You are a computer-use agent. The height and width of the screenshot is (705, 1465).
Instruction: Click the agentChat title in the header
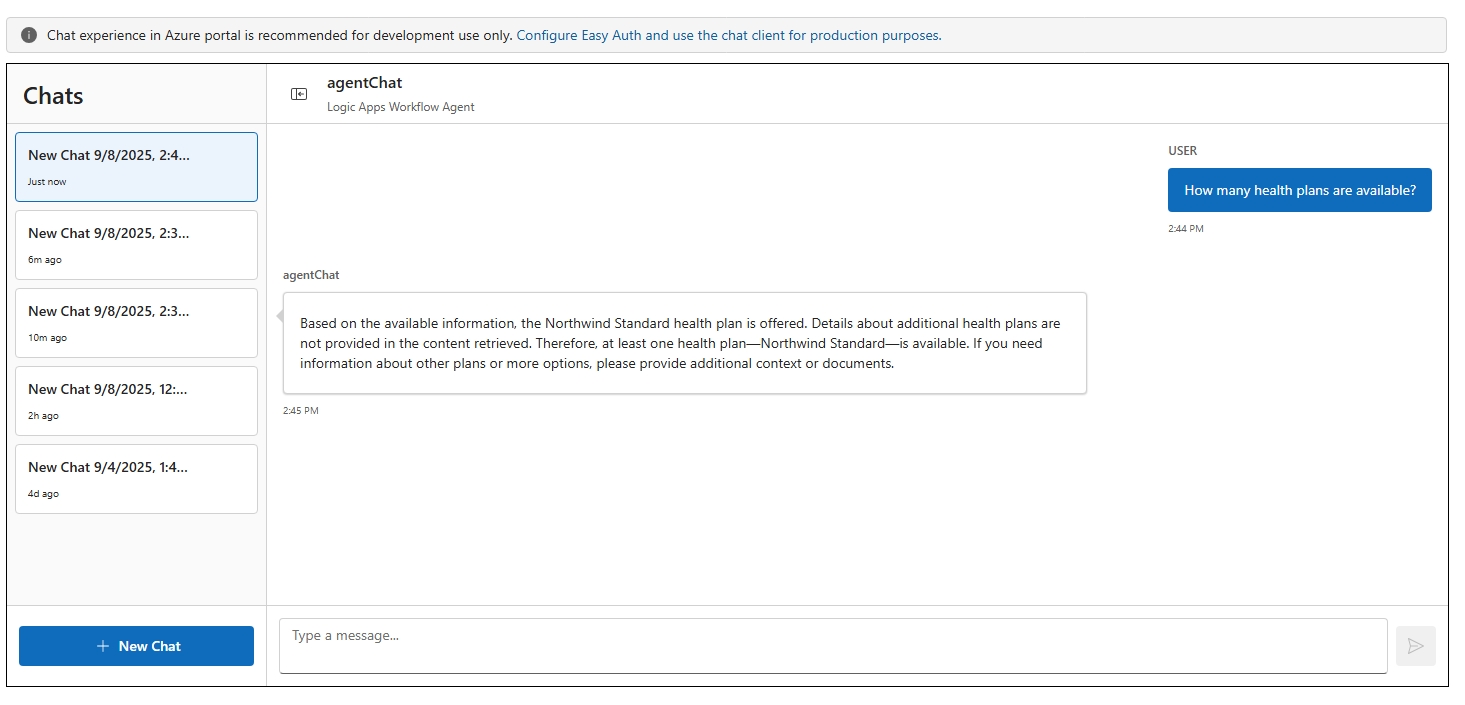364,83
